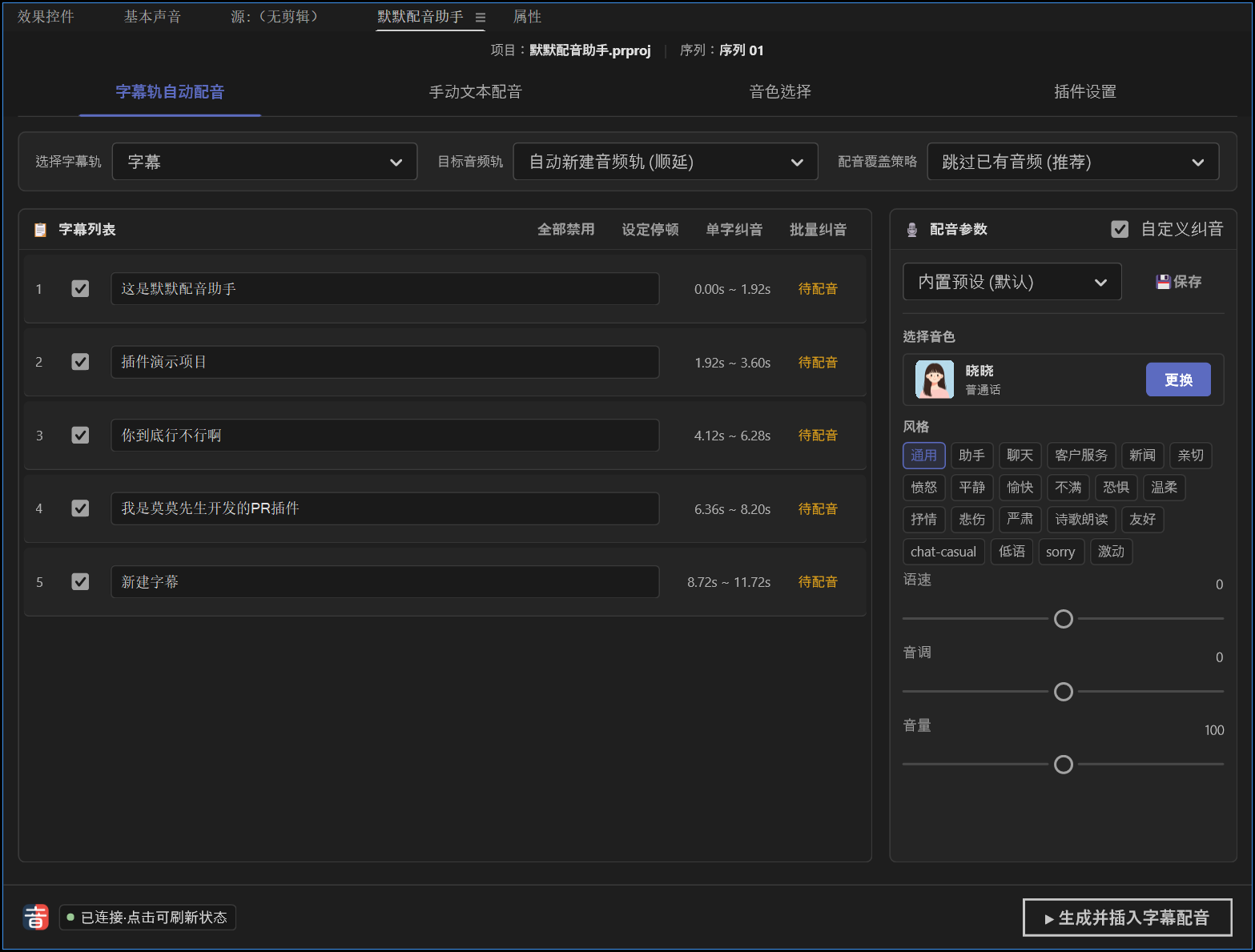Screen dimensions: 1255x952
Task: Select the 不满 style tag
Action: click(1068, 488)
